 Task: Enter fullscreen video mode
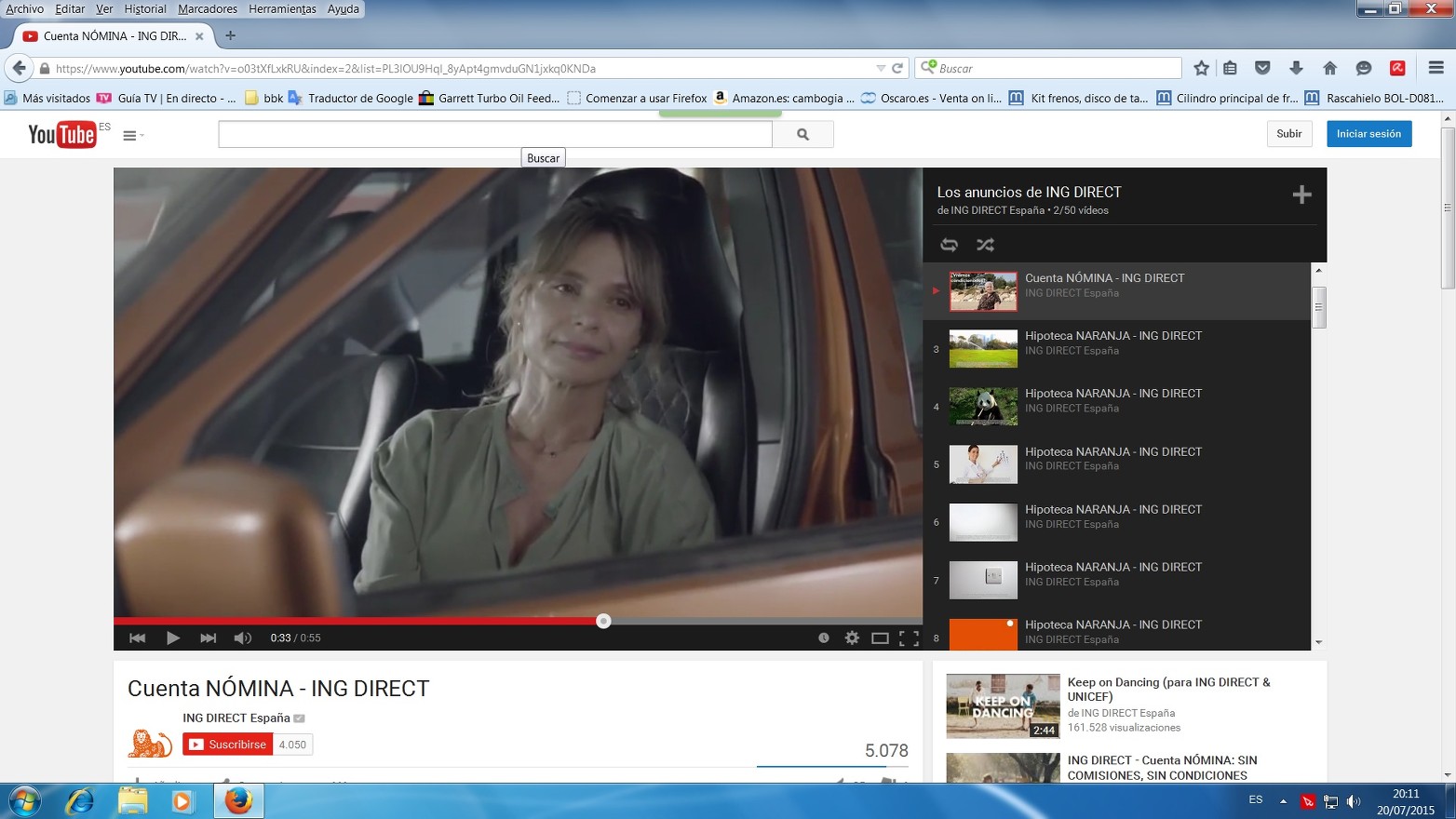pyautogui.click(x=909, y=638)
